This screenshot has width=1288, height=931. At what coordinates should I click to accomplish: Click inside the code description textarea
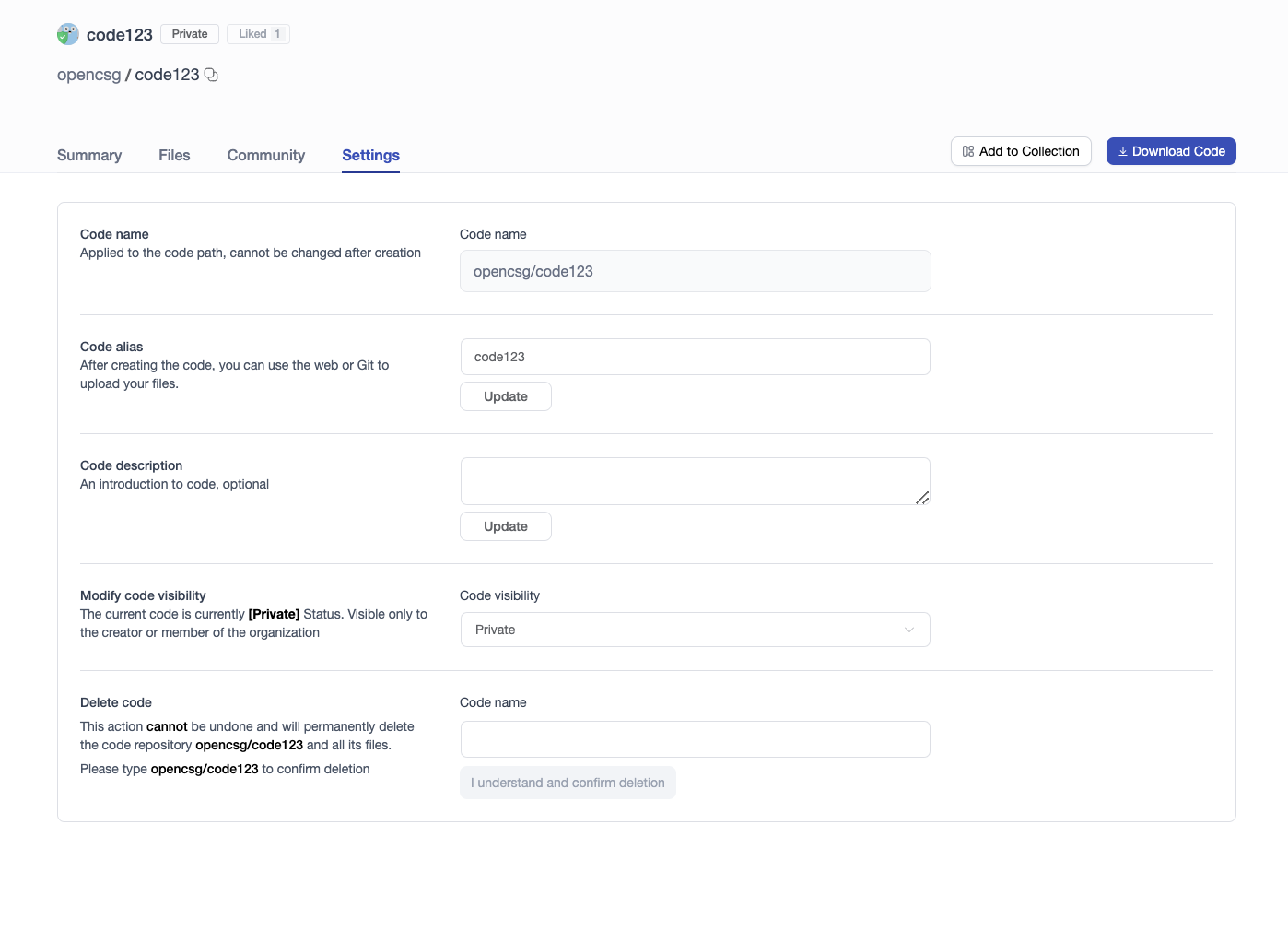tap(695, 480)
